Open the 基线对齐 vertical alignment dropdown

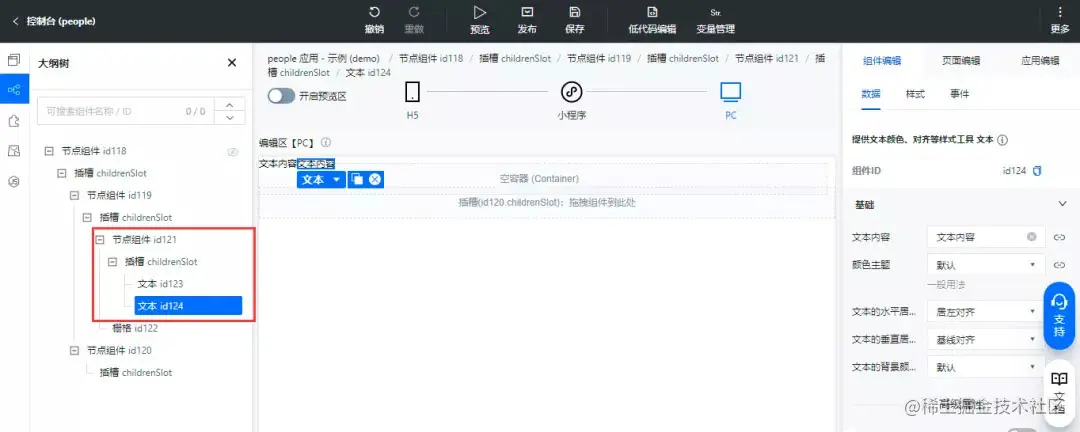[986, 340]
